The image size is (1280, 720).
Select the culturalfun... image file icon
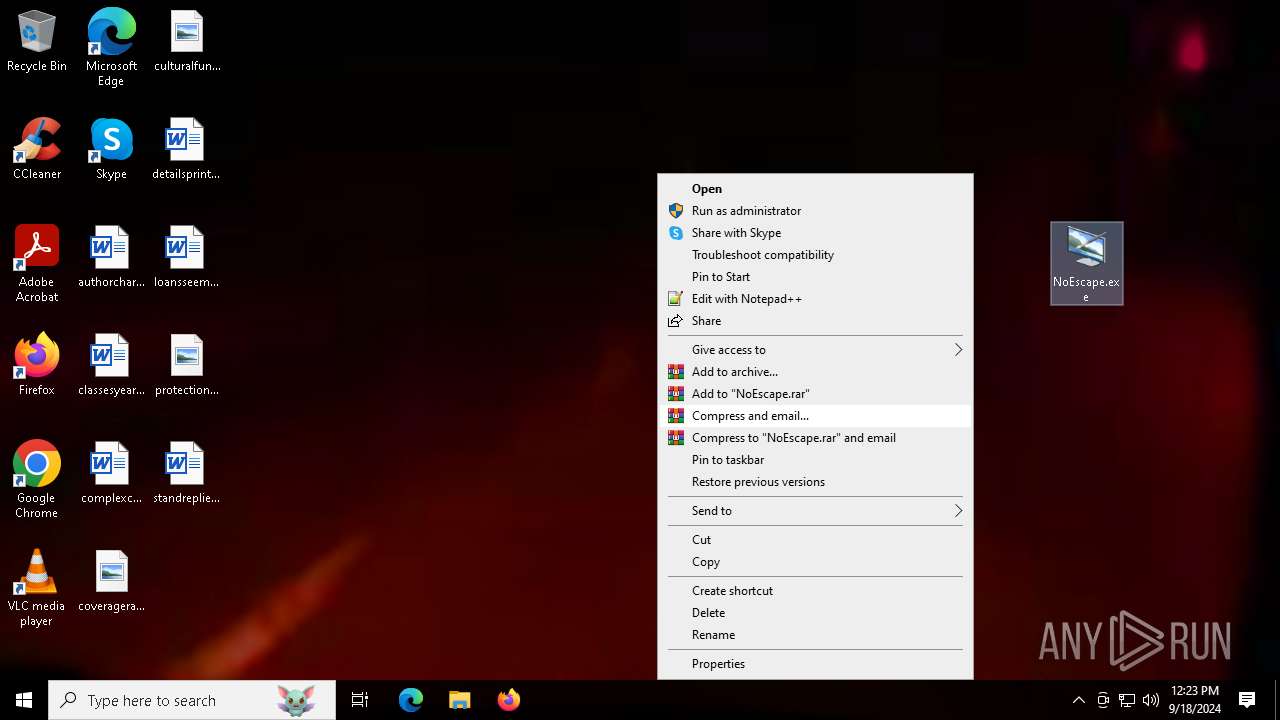pyautogui.click(x=187, y=42)
